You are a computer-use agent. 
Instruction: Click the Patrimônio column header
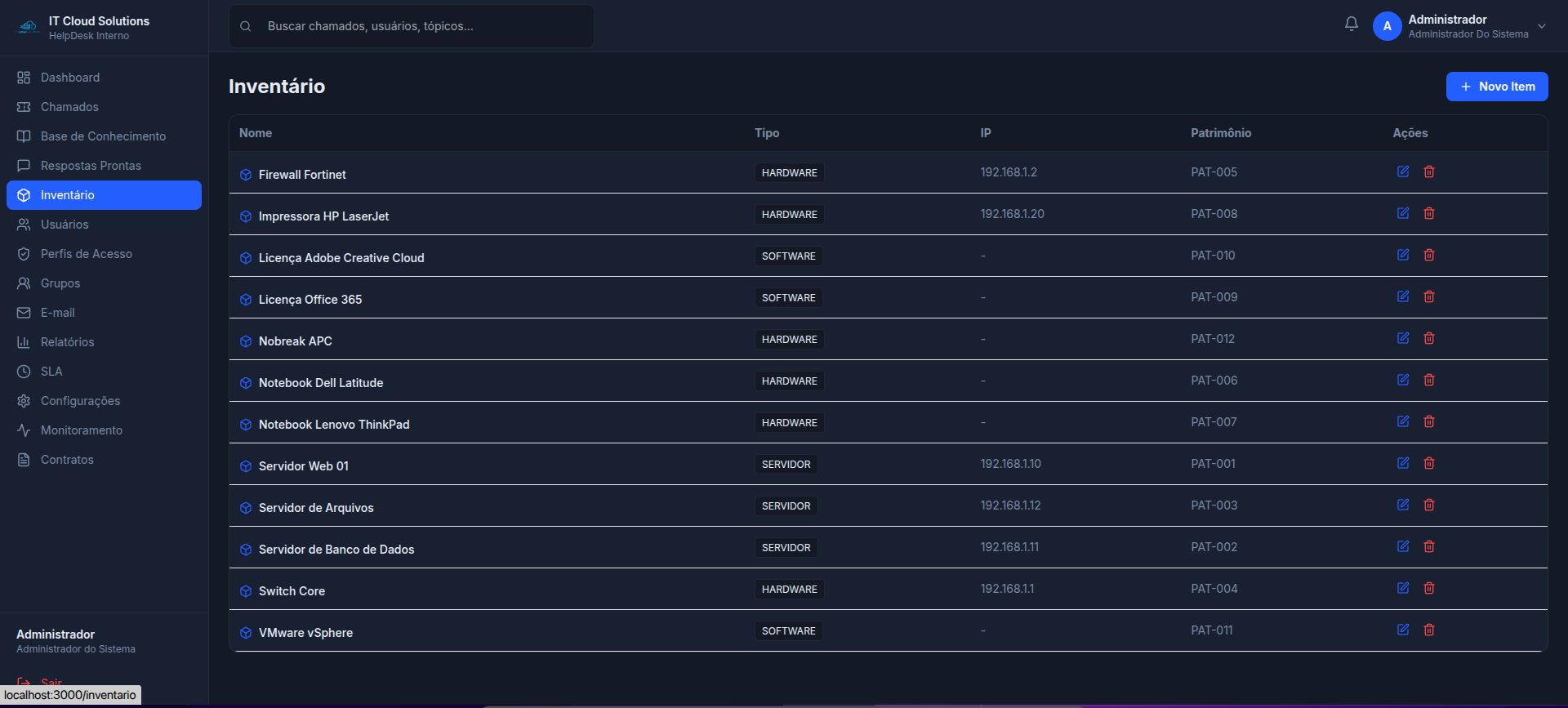[1221, 133]
